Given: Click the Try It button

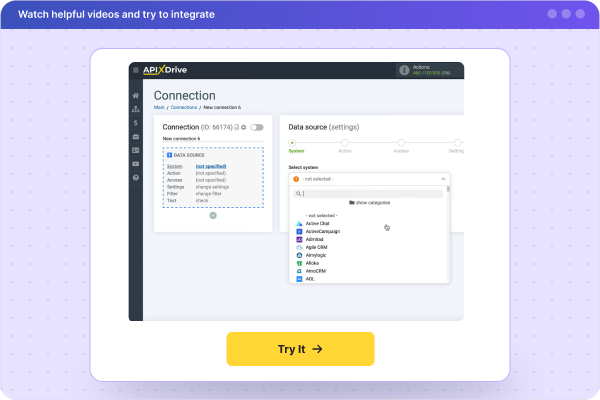Looking at the screenshot, I should coord(300,349).
